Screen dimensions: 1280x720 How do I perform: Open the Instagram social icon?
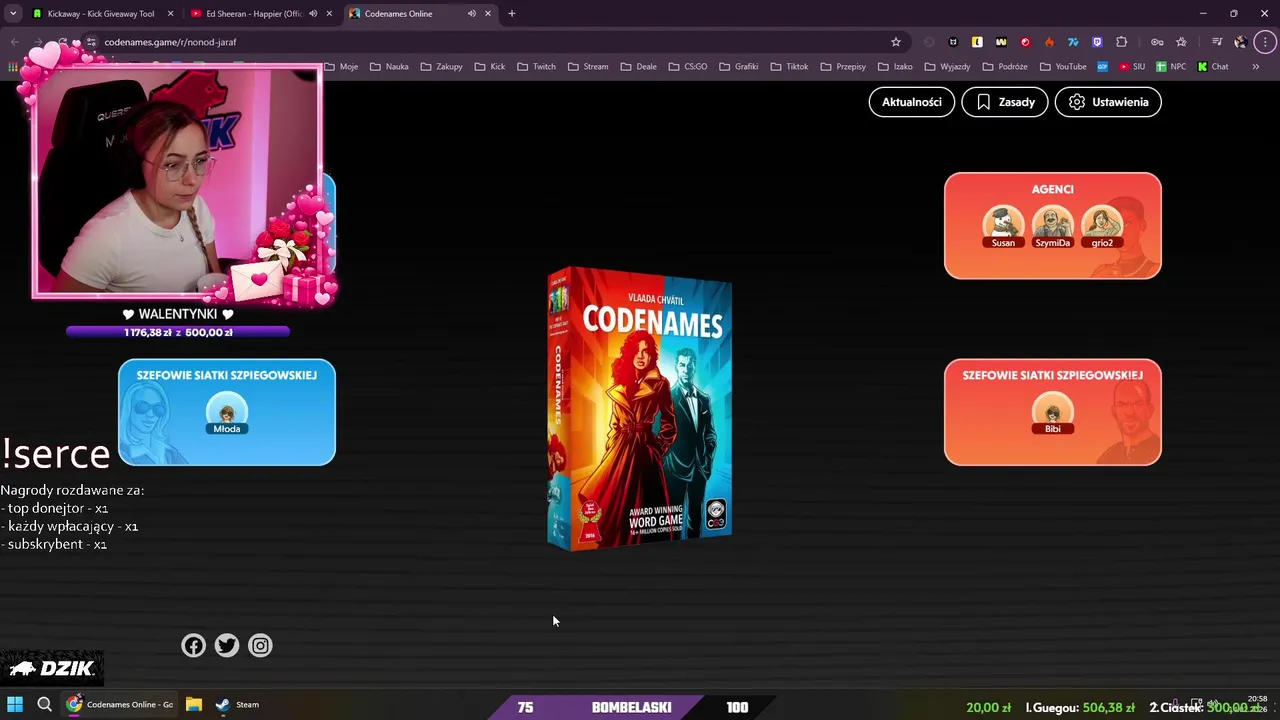tap(260, 646)
